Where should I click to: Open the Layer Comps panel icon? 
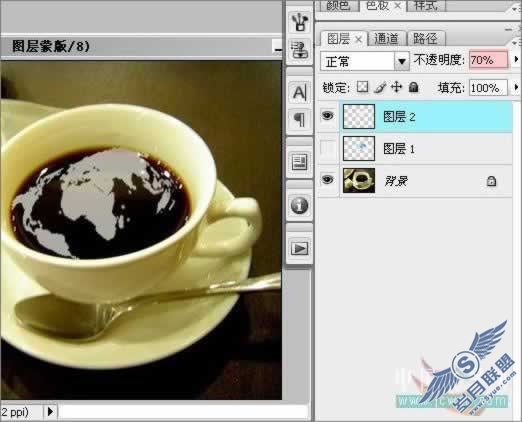tap(300, 162)
